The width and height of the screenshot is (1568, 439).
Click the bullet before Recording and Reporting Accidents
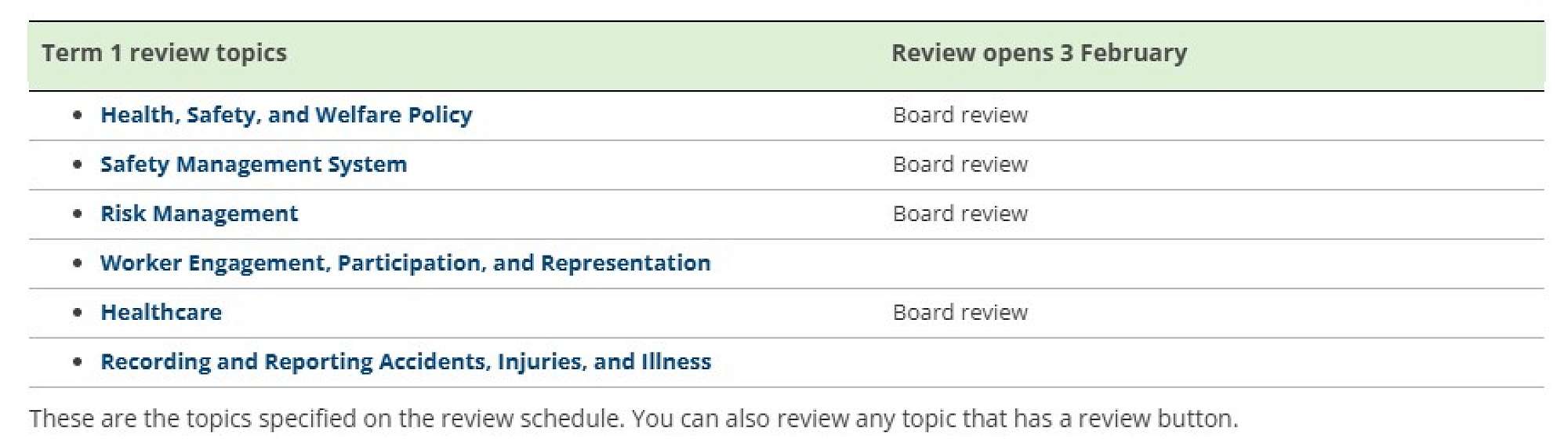[77, 362]
